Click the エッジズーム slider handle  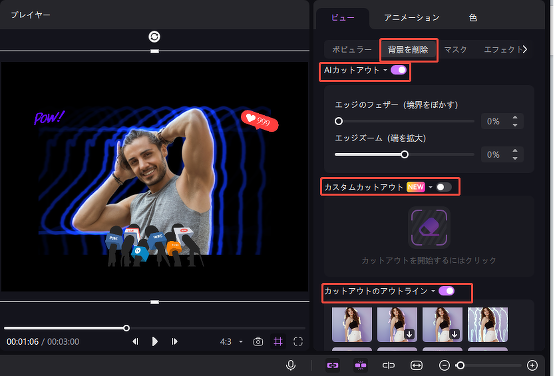(x=405, y=154)
